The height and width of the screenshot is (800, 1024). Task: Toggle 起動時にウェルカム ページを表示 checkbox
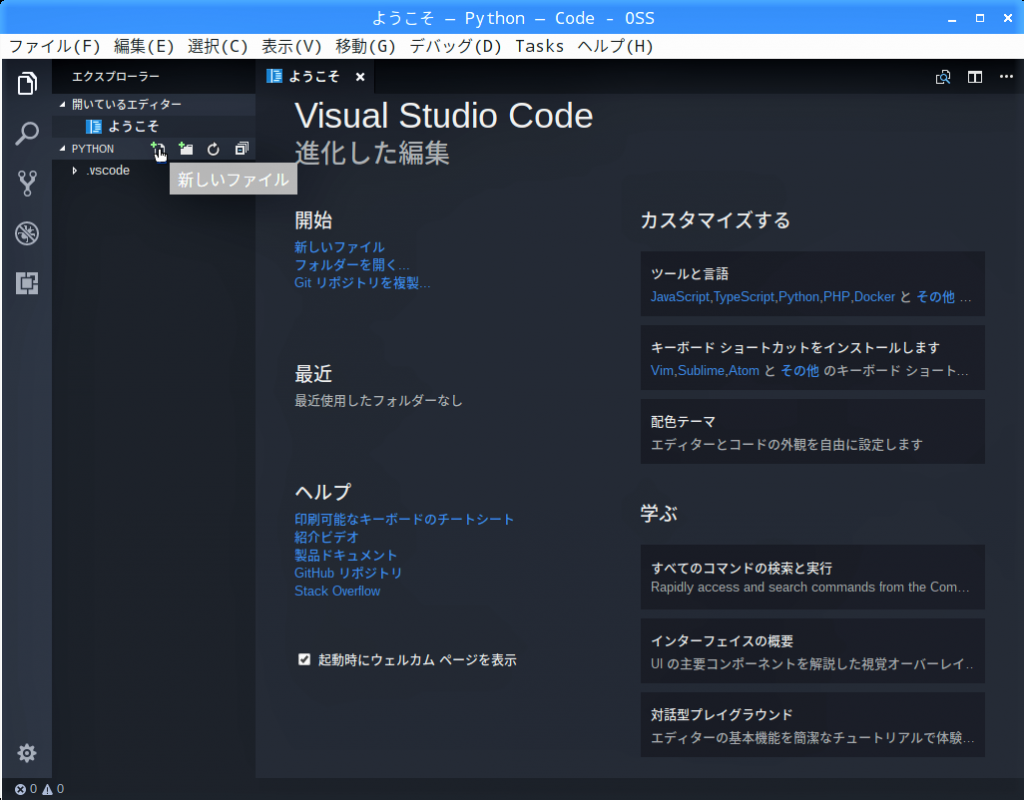[304, 660]
